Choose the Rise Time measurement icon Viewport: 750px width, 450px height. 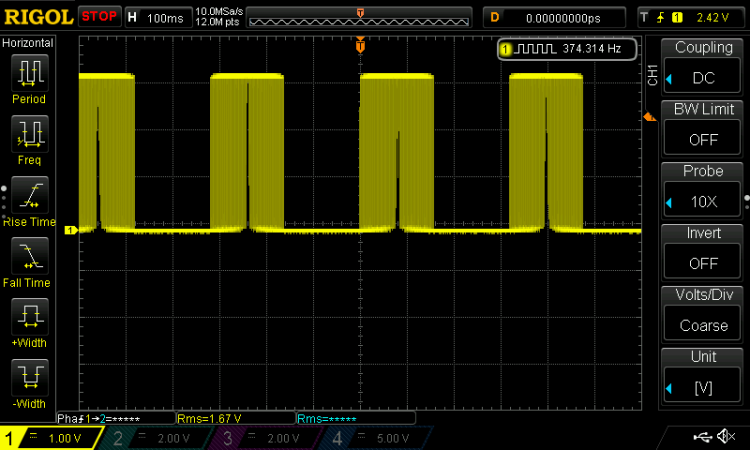[x=30, y=195]
